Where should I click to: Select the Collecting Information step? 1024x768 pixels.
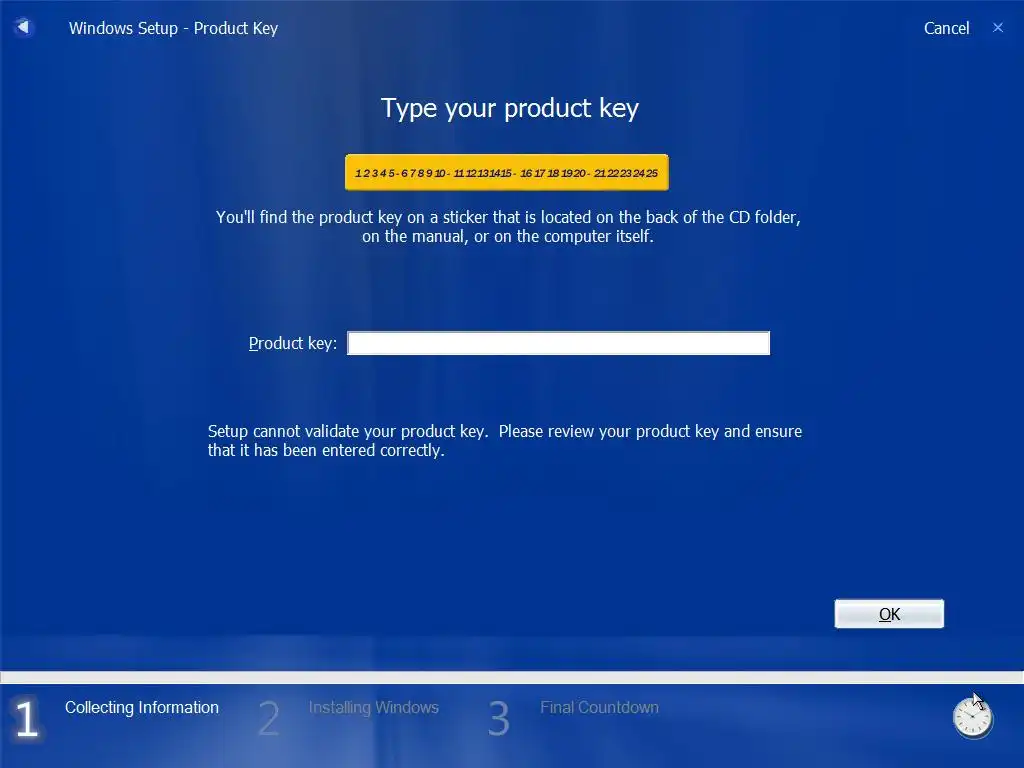[142, 707]
